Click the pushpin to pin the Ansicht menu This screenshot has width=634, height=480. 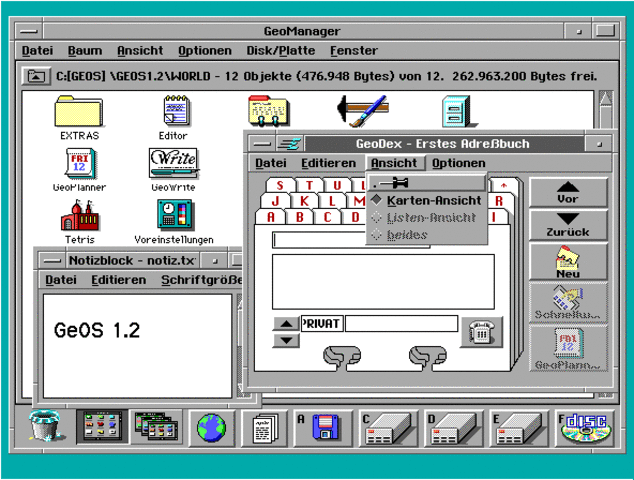[x=427, y=184]
